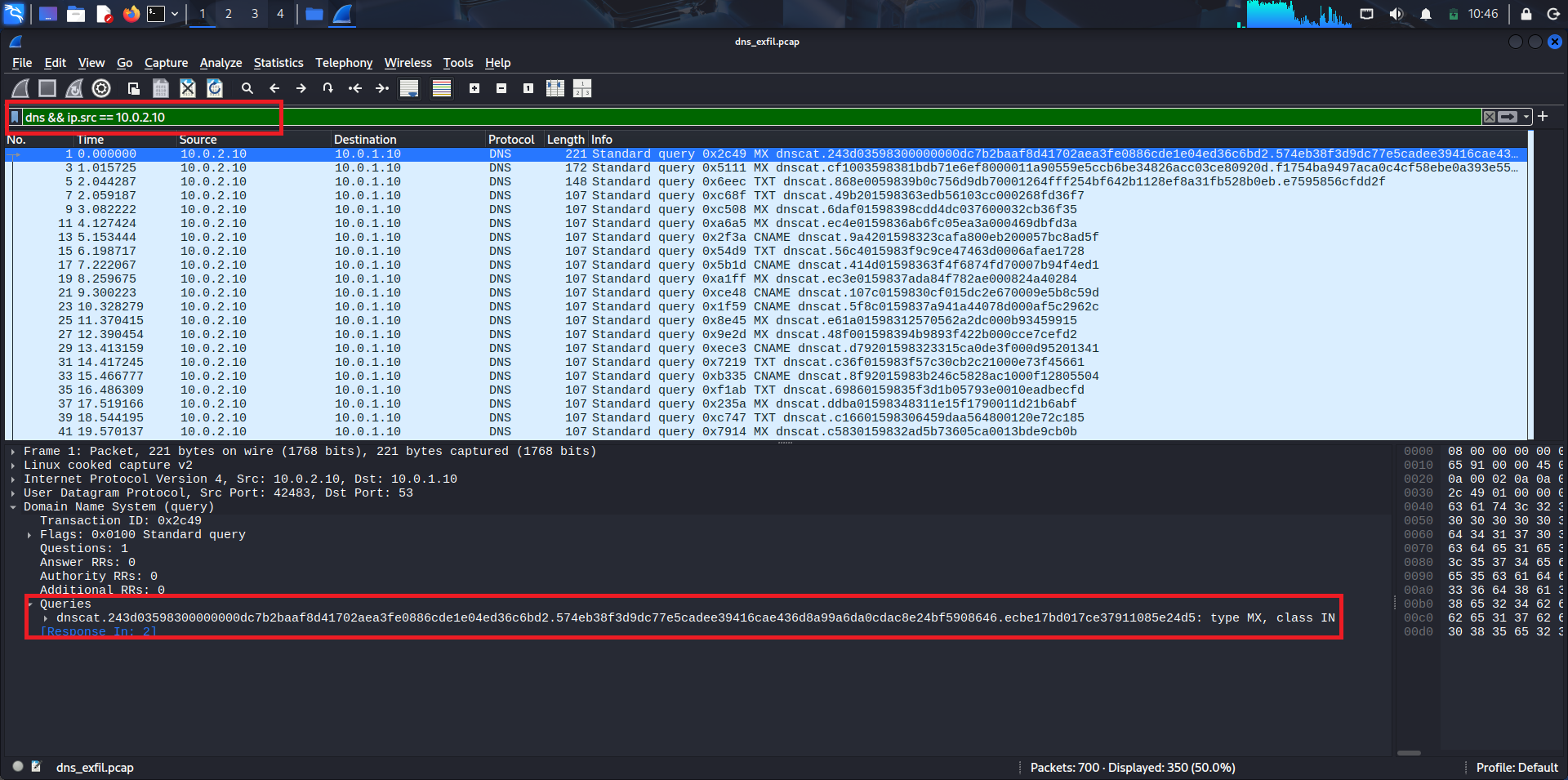
Task: Apply the display filter with the arrow button
Action: pyautogui.click(x=1506, y=117)
